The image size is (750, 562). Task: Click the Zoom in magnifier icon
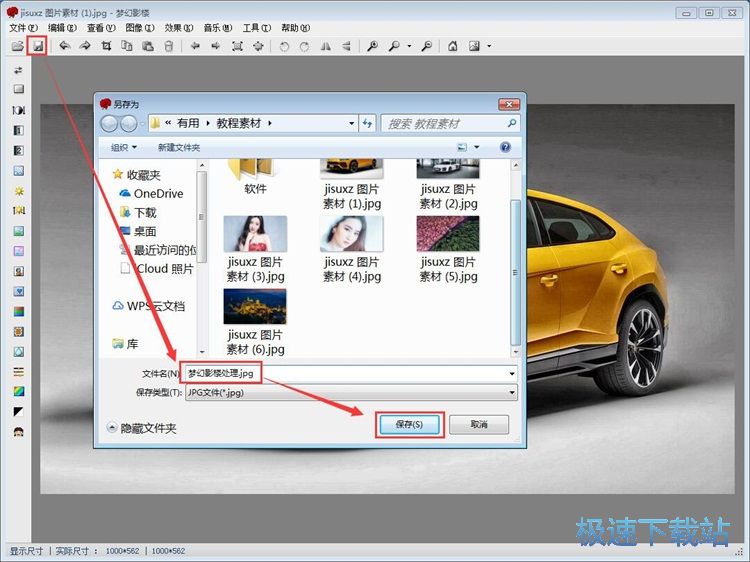tap(372, 46)
